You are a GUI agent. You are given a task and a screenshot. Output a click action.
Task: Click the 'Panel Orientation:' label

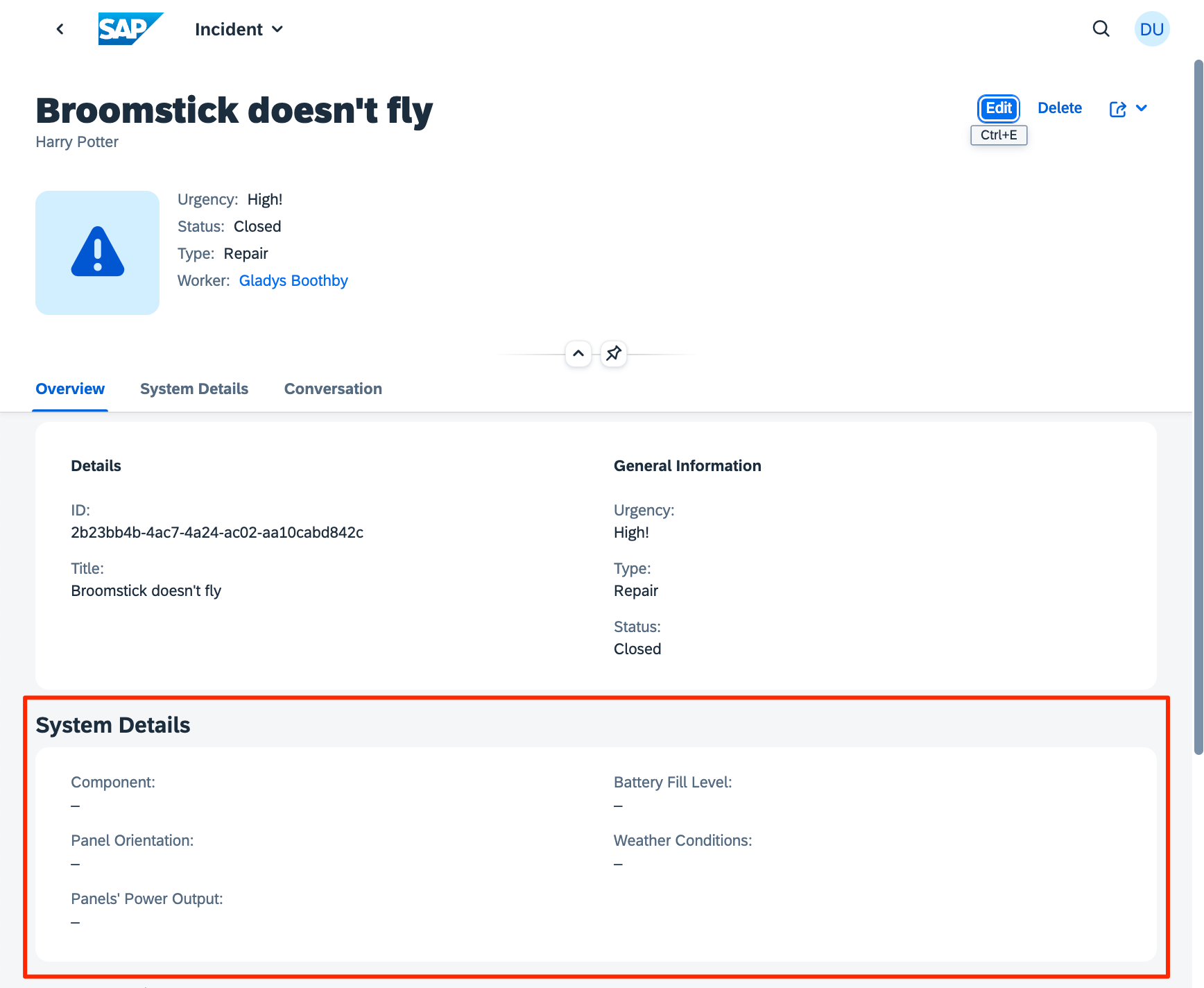[x=132, y=840]
